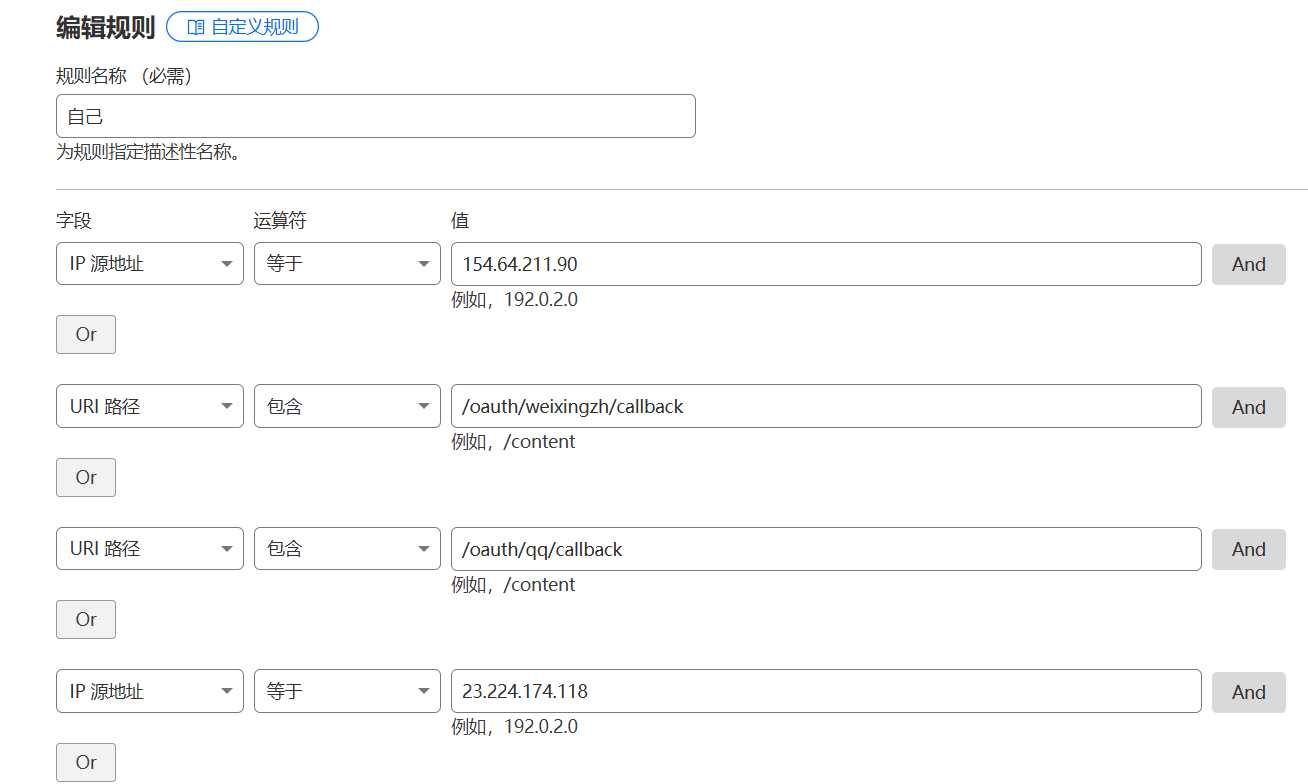Click And button beside 154.64.211.90
The height and width of the screenshot is (784, 1308).
click(x=1249, y=264)
